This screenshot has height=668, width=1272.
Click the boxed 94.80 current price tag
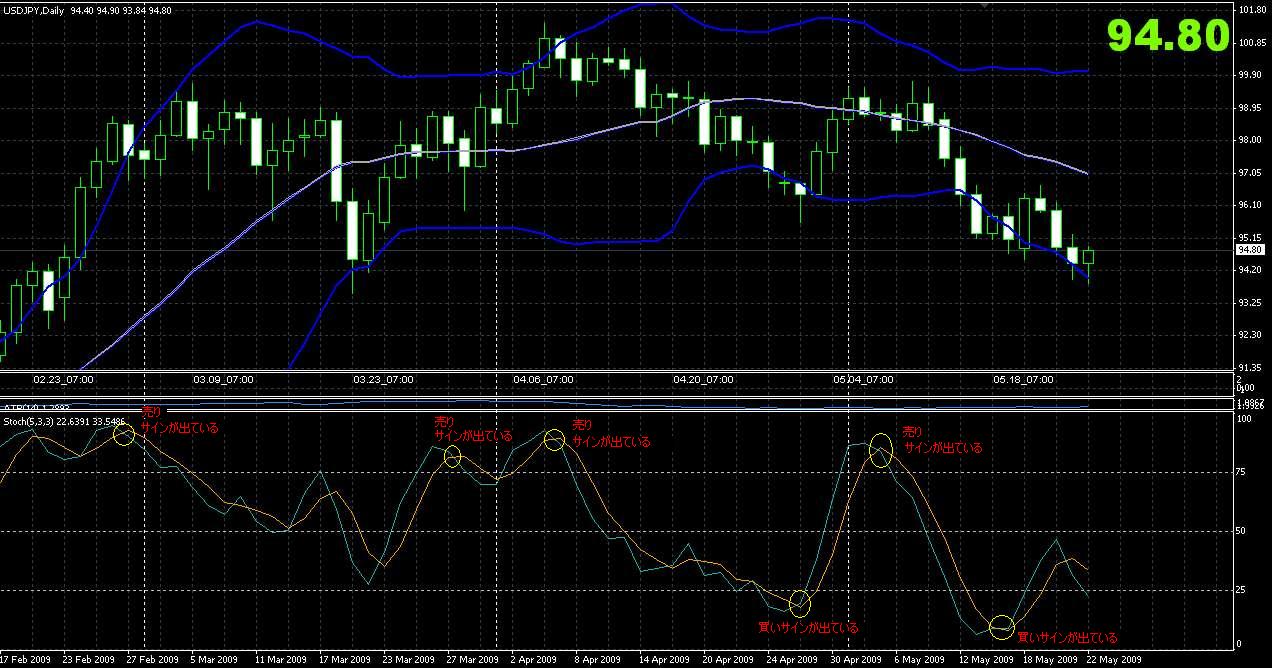coord(1250,250)
